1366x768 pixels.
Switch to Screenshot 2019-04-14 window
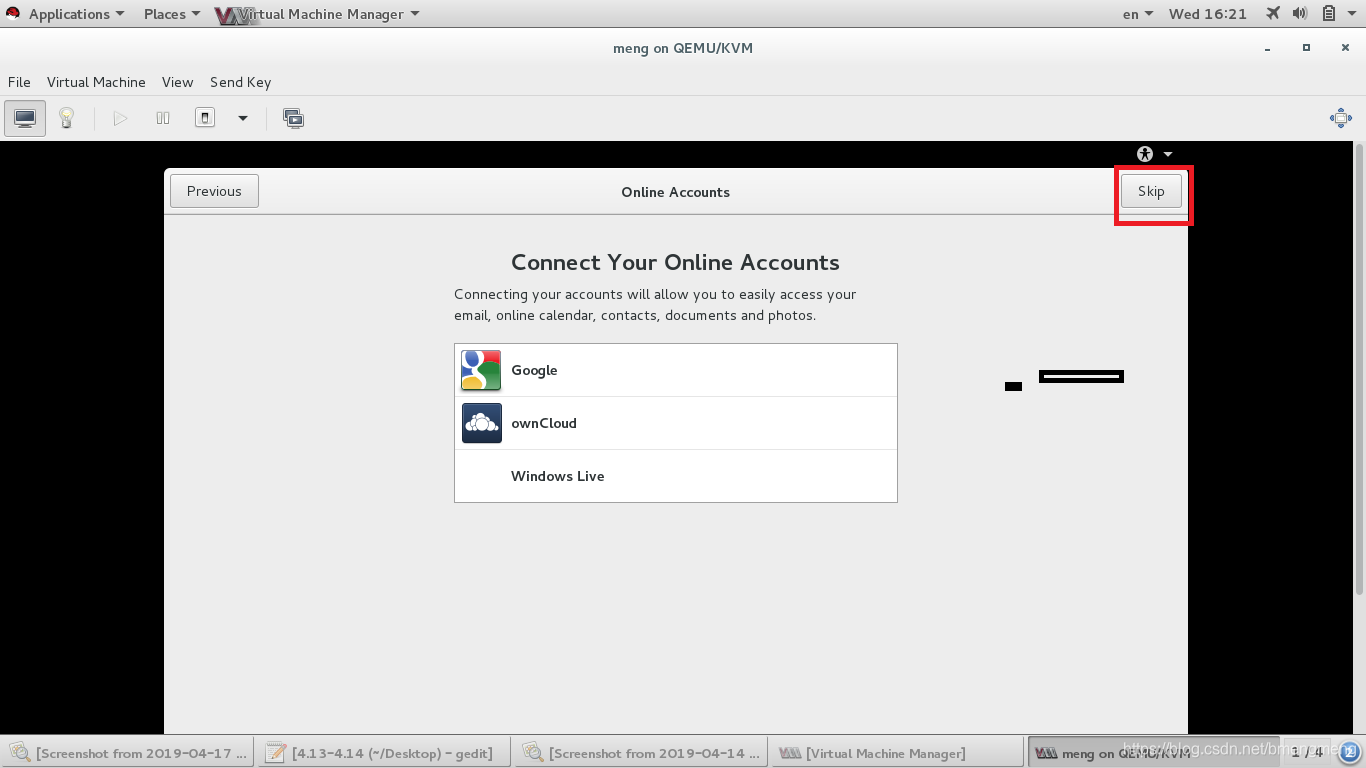click(640, 753)
